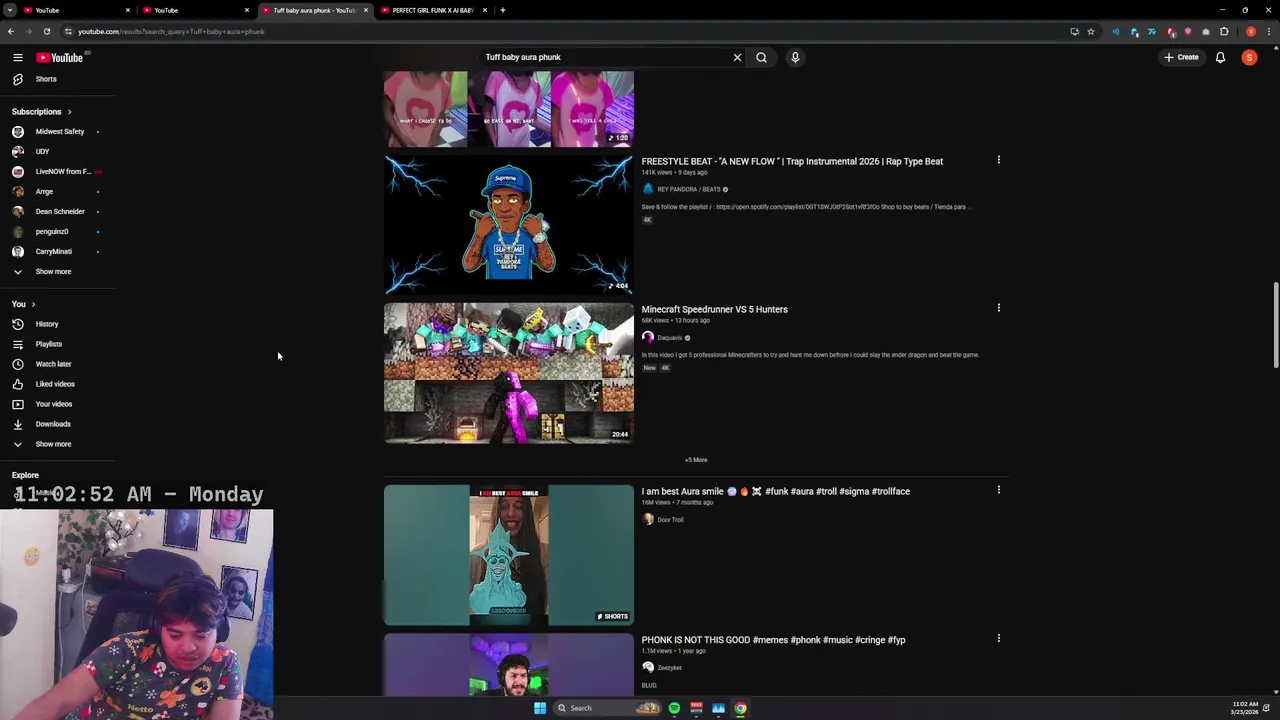Open Door Troll channel avatar
The image size is (1280, 720).
click(648, 520)
